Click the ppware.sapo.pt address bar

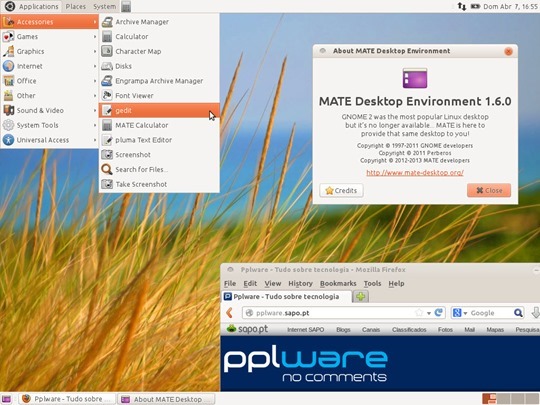click(x=331, y=313)
